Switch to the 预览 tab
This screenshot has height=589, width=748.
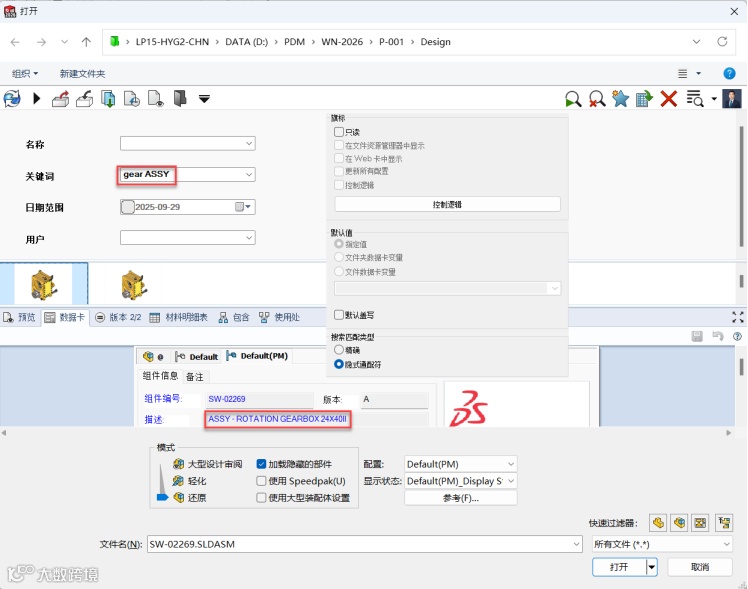(x=20, y=317)
